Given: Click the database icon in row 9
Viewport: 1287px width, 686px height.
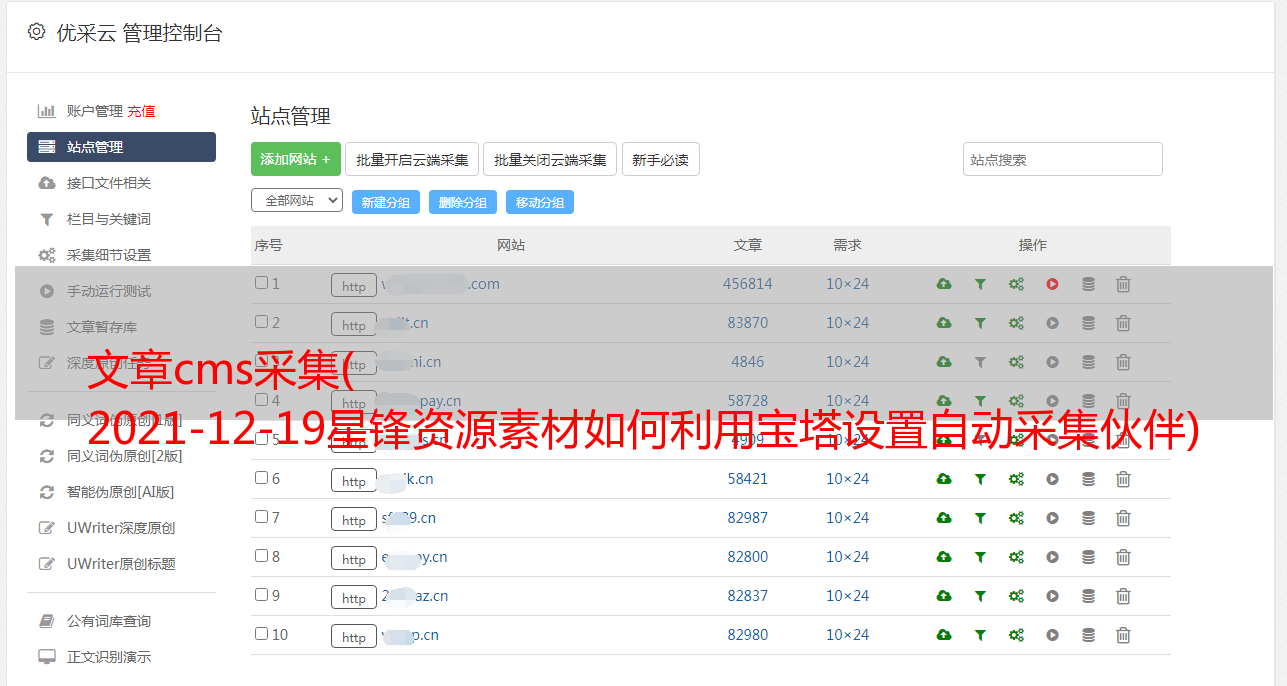Looking at the screenshot, I should (x=1088, y=596).
